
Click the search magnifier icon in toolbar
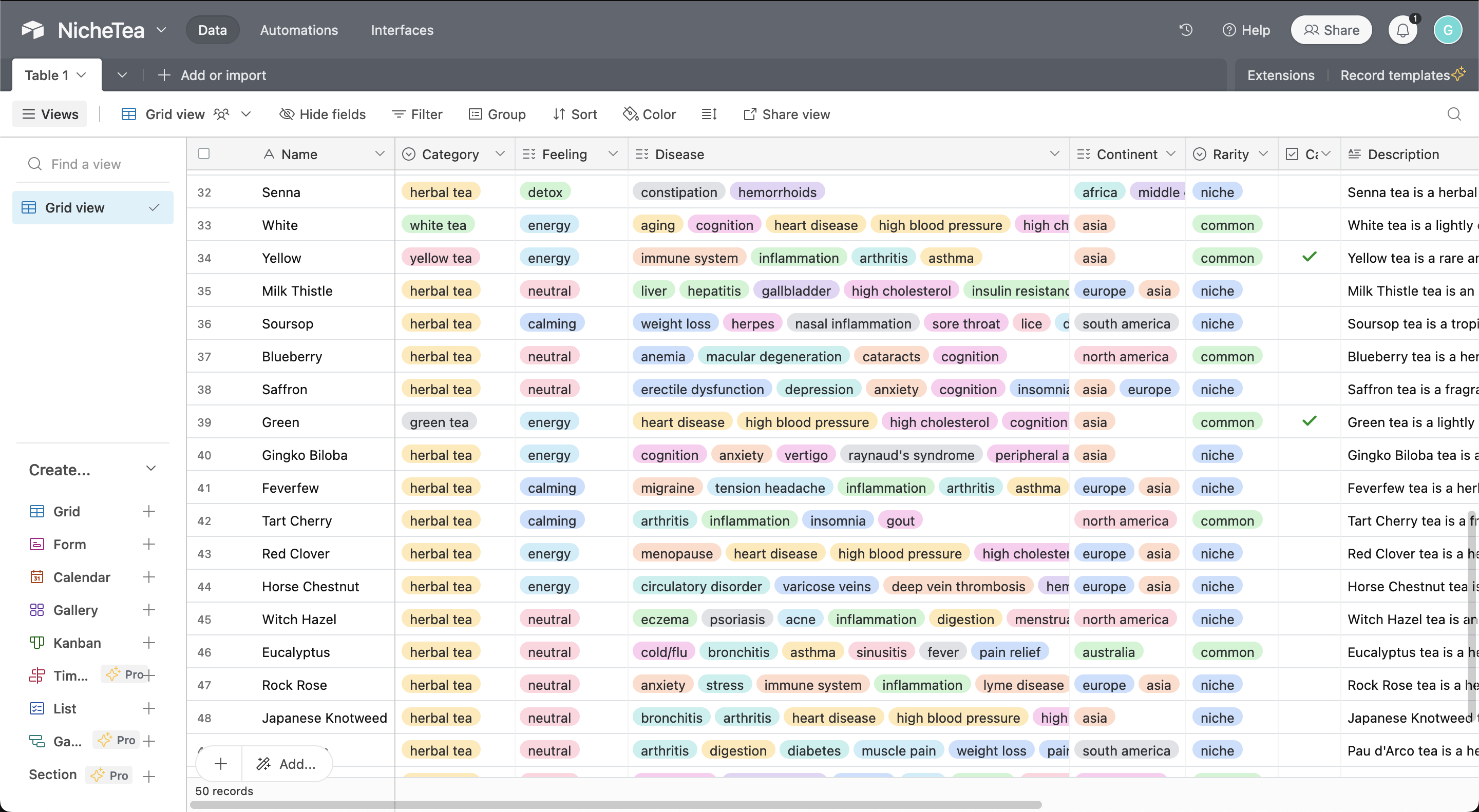pyautogui.click(x=1454, y=114)
